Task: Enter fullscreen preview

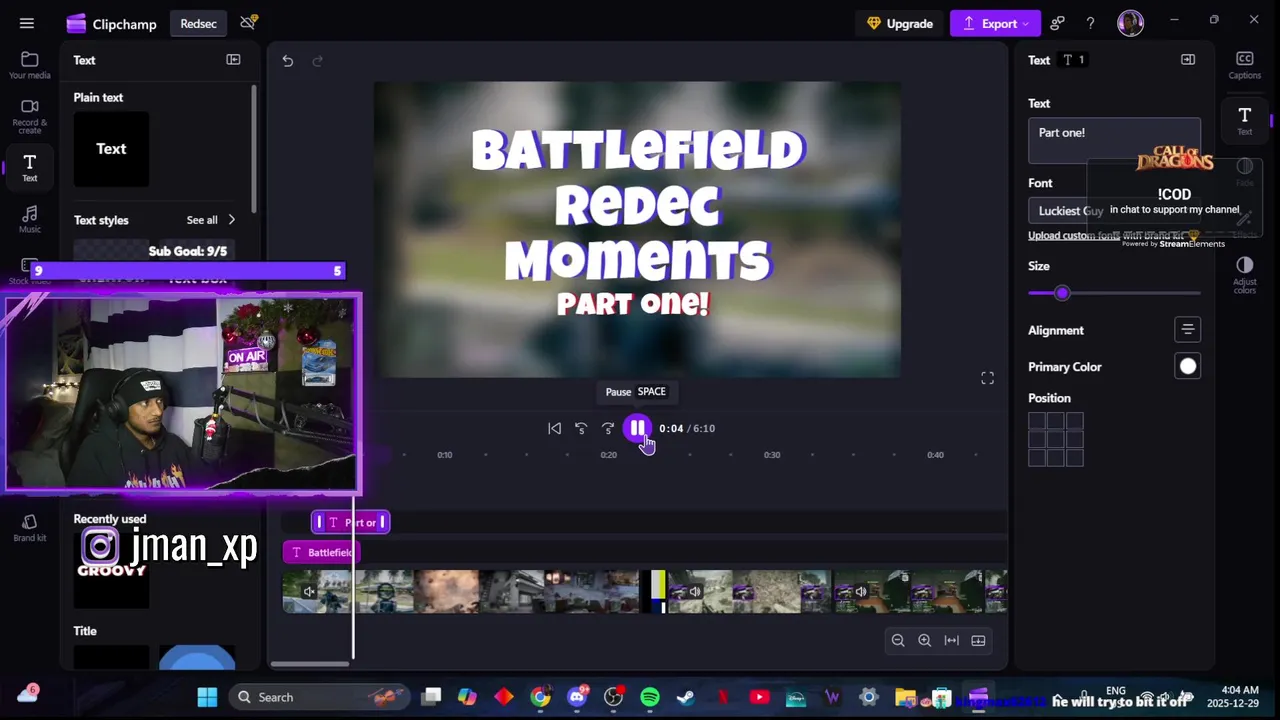Action: coord(987,378)
